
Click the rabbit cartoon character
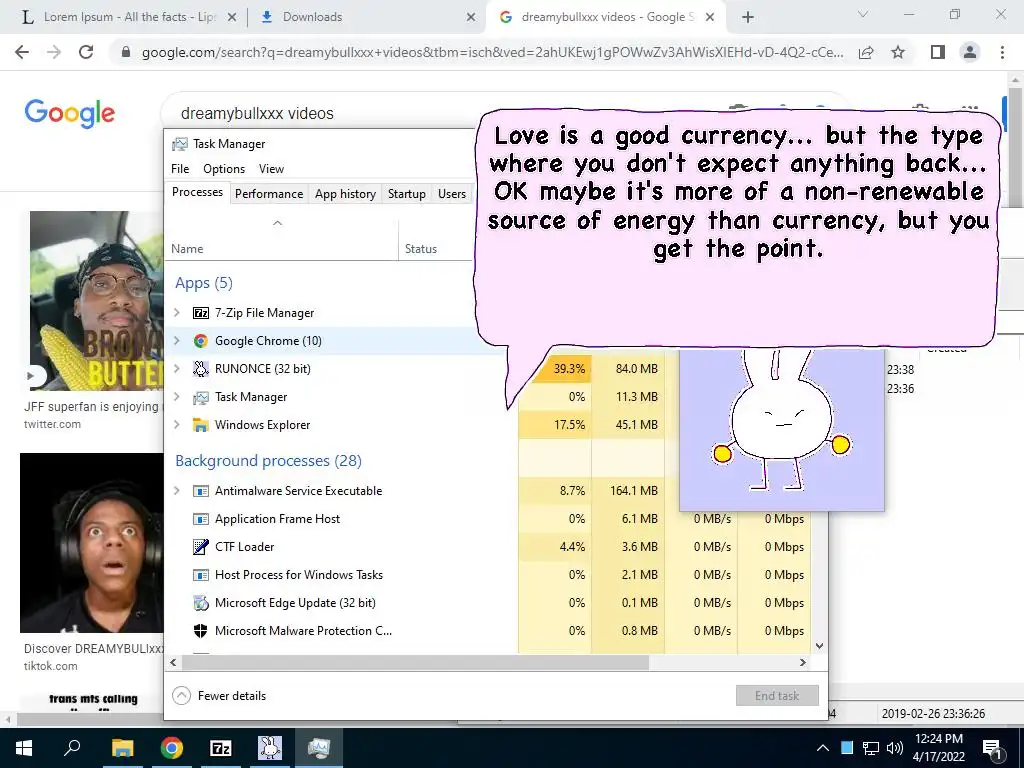pyautogui.click(x=781, y=421)
